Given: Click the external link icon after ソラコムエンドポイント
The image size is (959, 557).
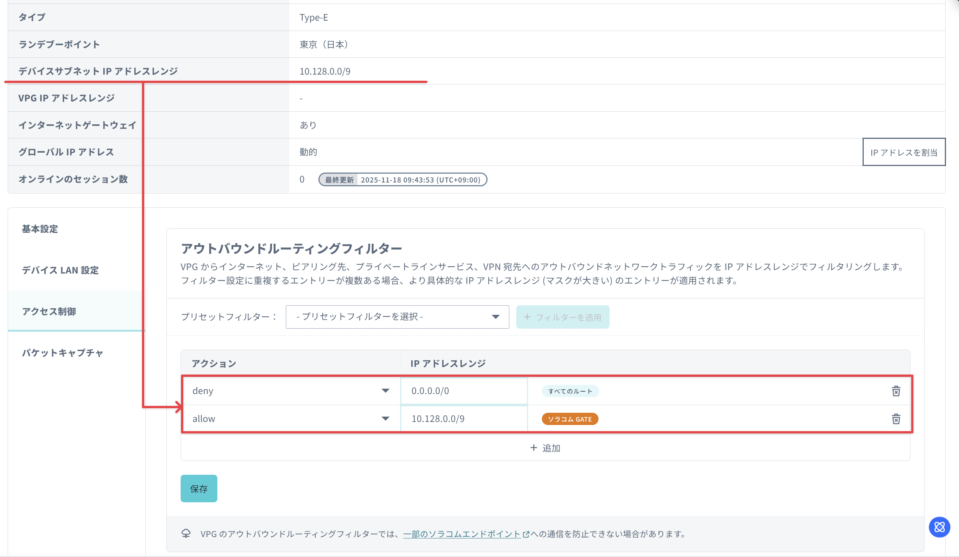Looking at the screenshot, I should point(526,535).
